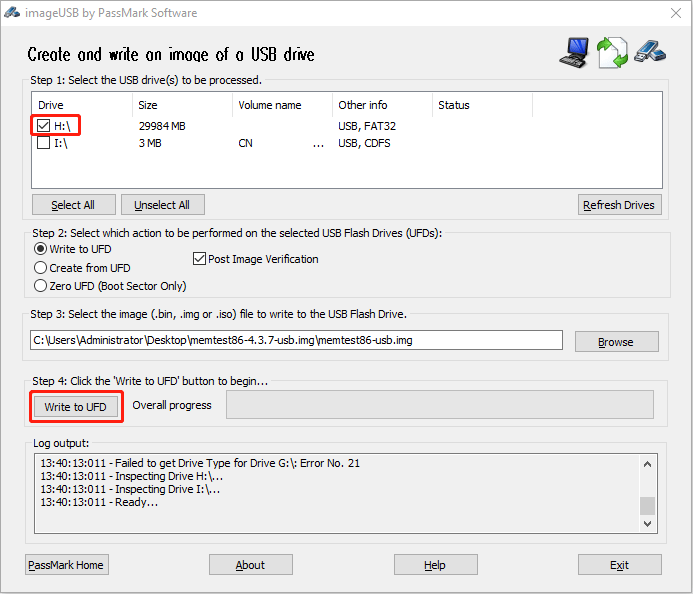Click the Ready log line
693x594 pixels.
99,502
